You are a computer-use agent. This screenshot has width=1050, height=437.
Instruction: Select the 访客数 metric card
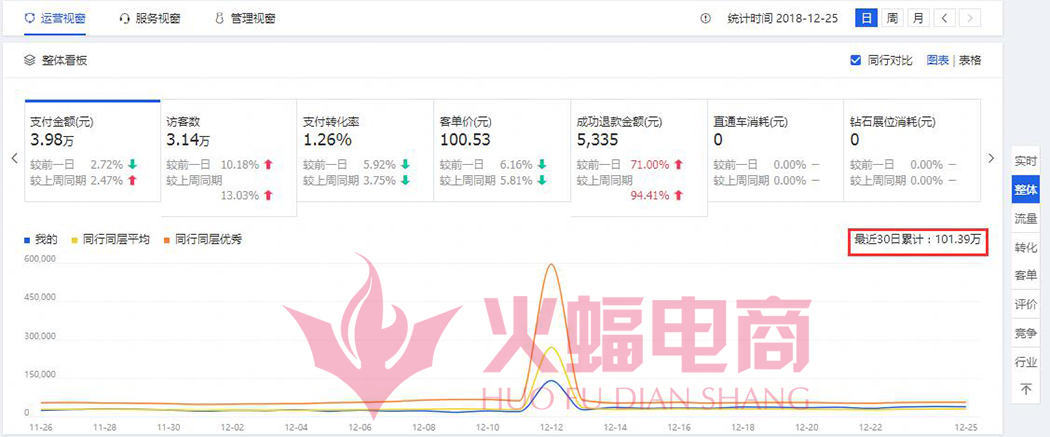pyautogui.click(x=228, y=158)
